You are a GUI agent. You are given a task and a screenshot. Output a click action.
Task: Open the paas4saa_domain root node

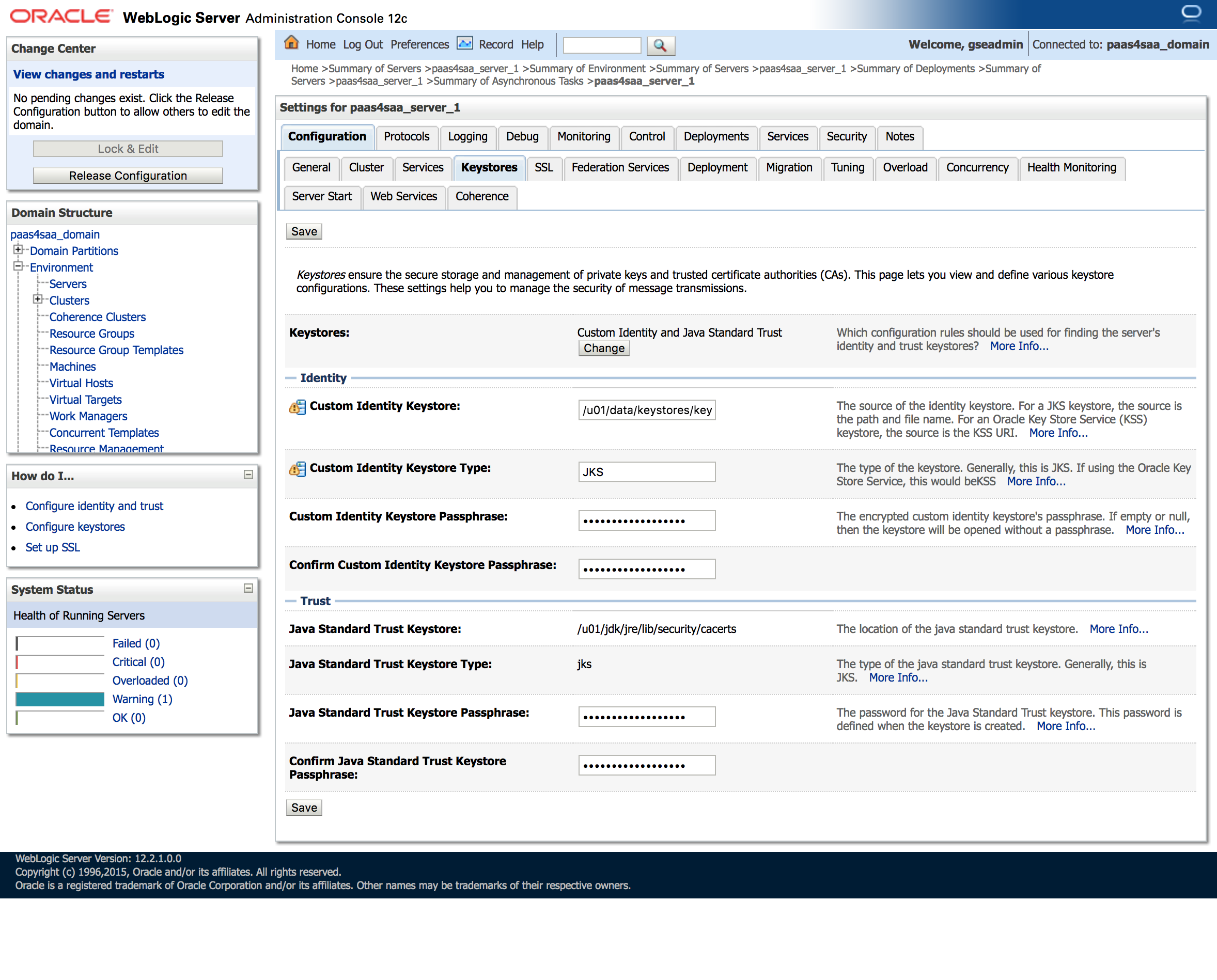coord(55,234)
